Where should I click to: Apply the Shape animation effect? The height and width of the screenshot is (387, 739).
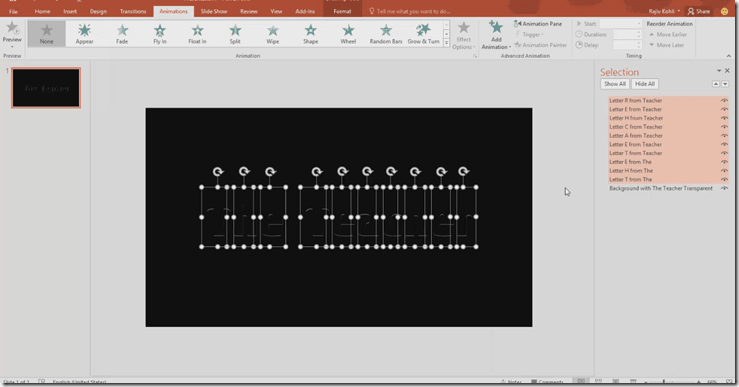[311, 33]
